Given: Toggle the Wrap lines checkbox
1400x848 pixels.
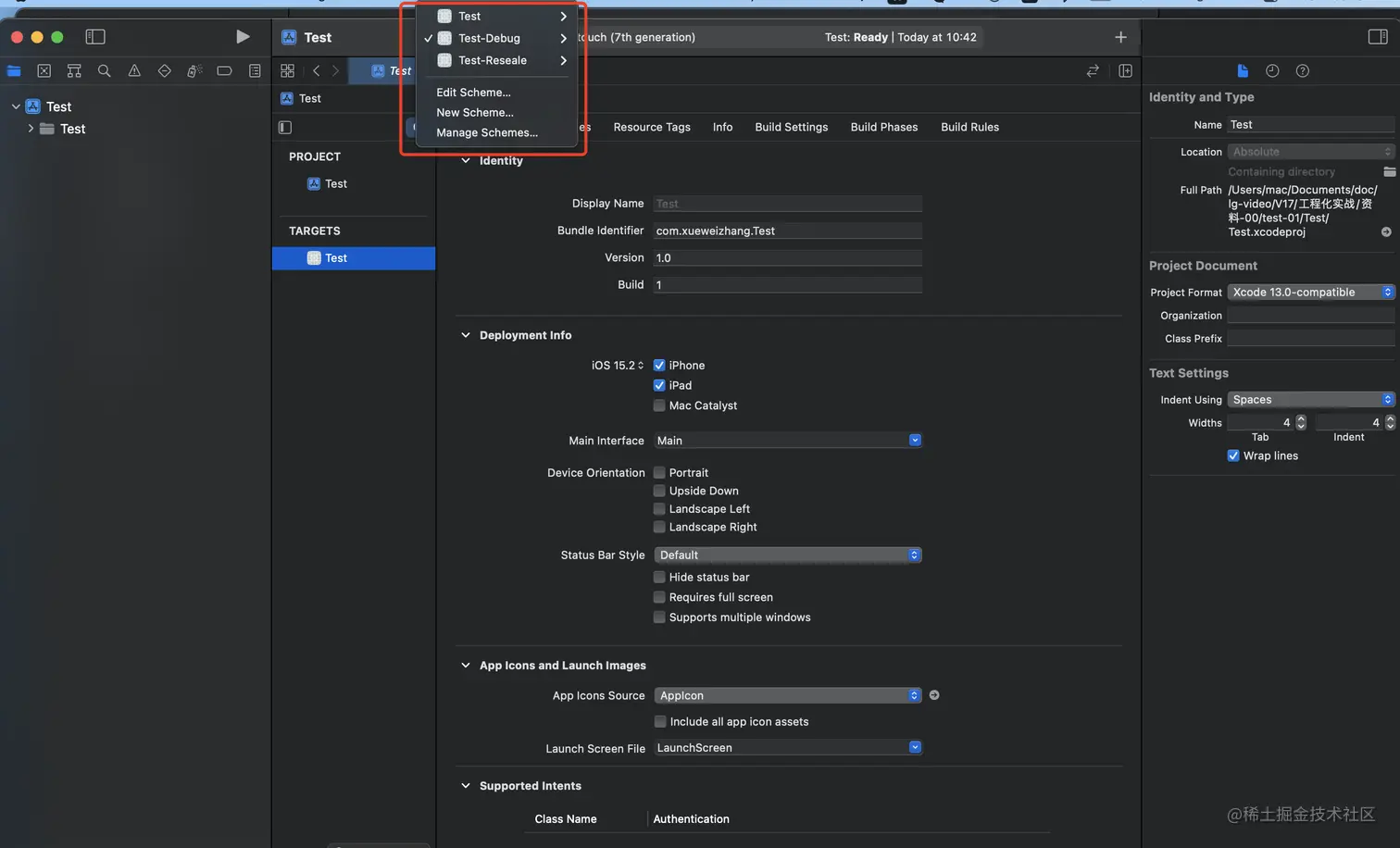Looking at the screenshot, I should pyautogui.click(x=1233, y=455).
